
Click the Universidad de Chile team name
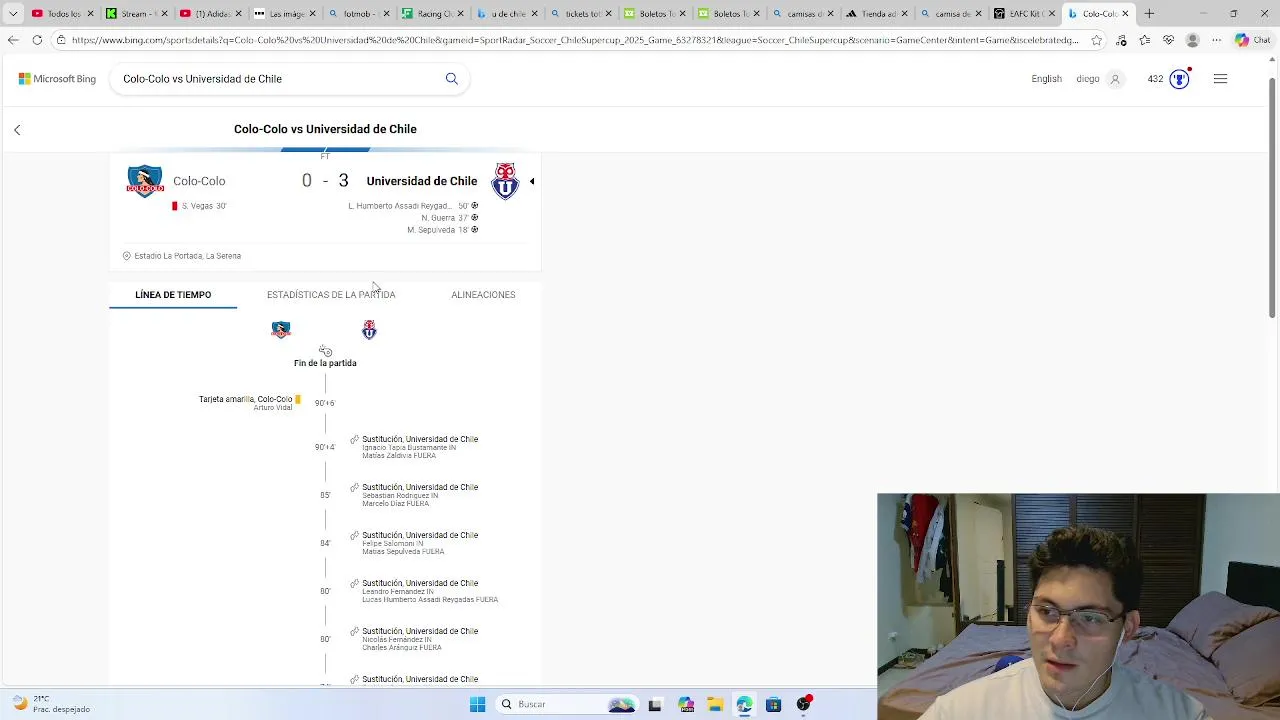pos(421,181)
